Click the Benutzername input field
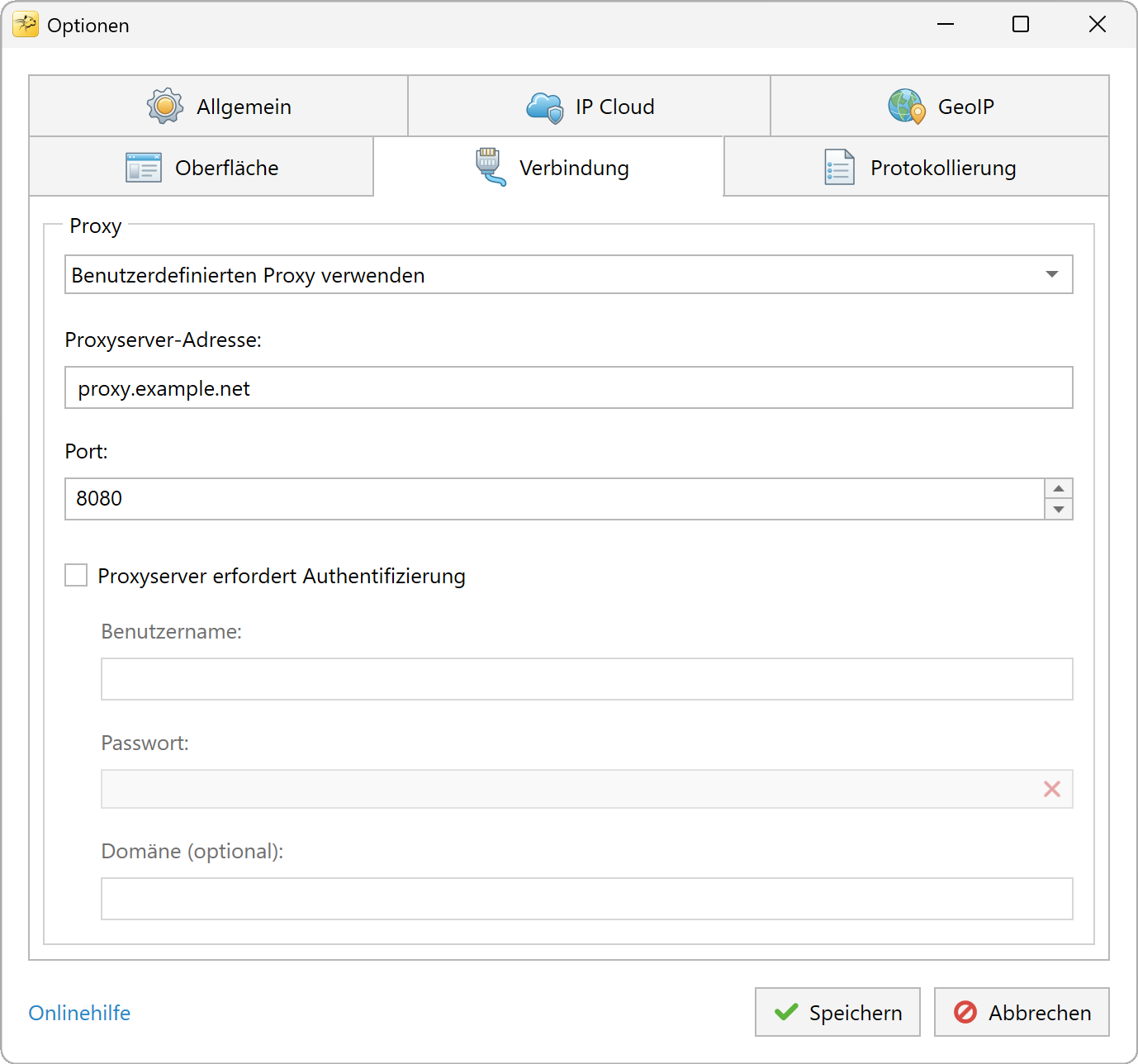The width and height of the screenshot is (1138, 1064). click(x=587, y=679)
